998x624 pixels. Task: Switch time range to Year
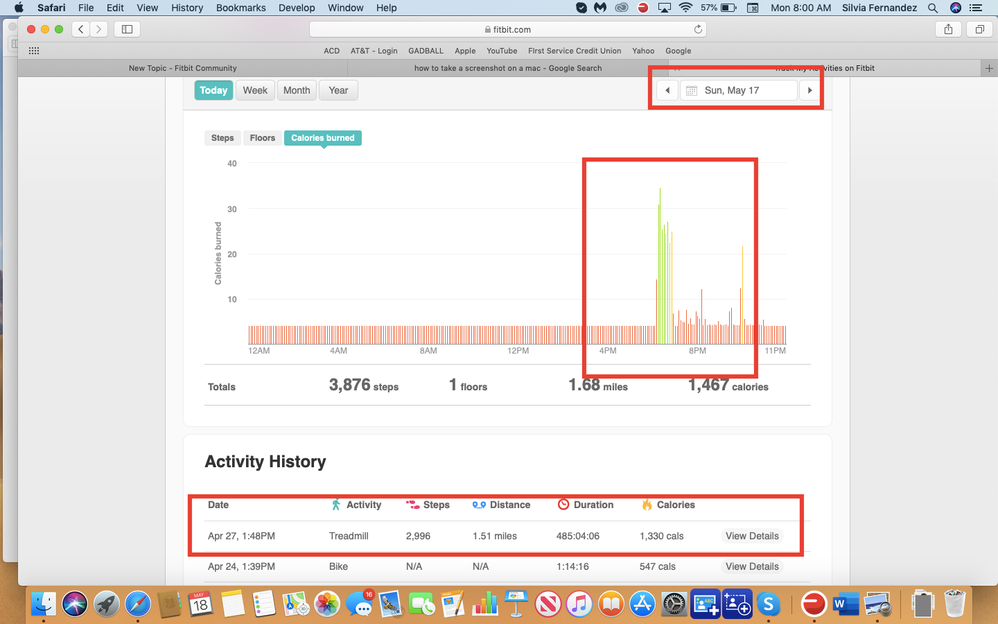[x=338, y=90]
